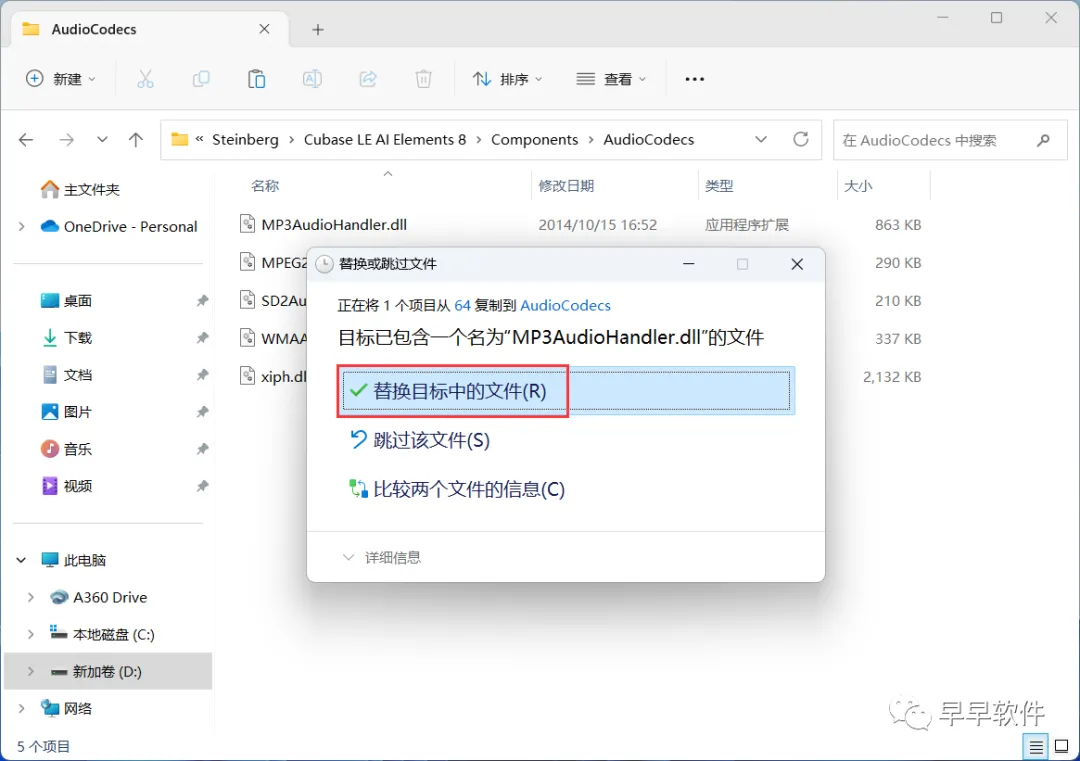The height and width of the screenshot is (761, 1080).
Task: Open the three-dot more options menu
Action: click(x=694, y=79)
